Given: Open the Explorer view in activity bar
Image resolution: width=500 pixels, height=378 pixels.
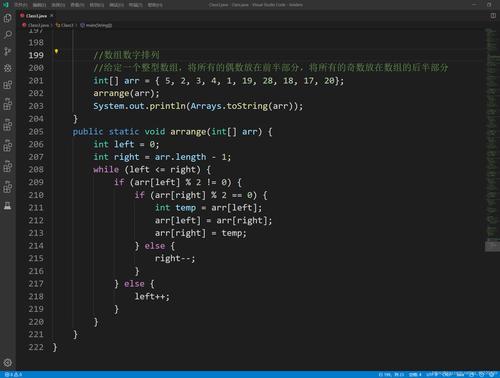Looking at the screenshot, I should pyautogui.click(x=8, y=18).
